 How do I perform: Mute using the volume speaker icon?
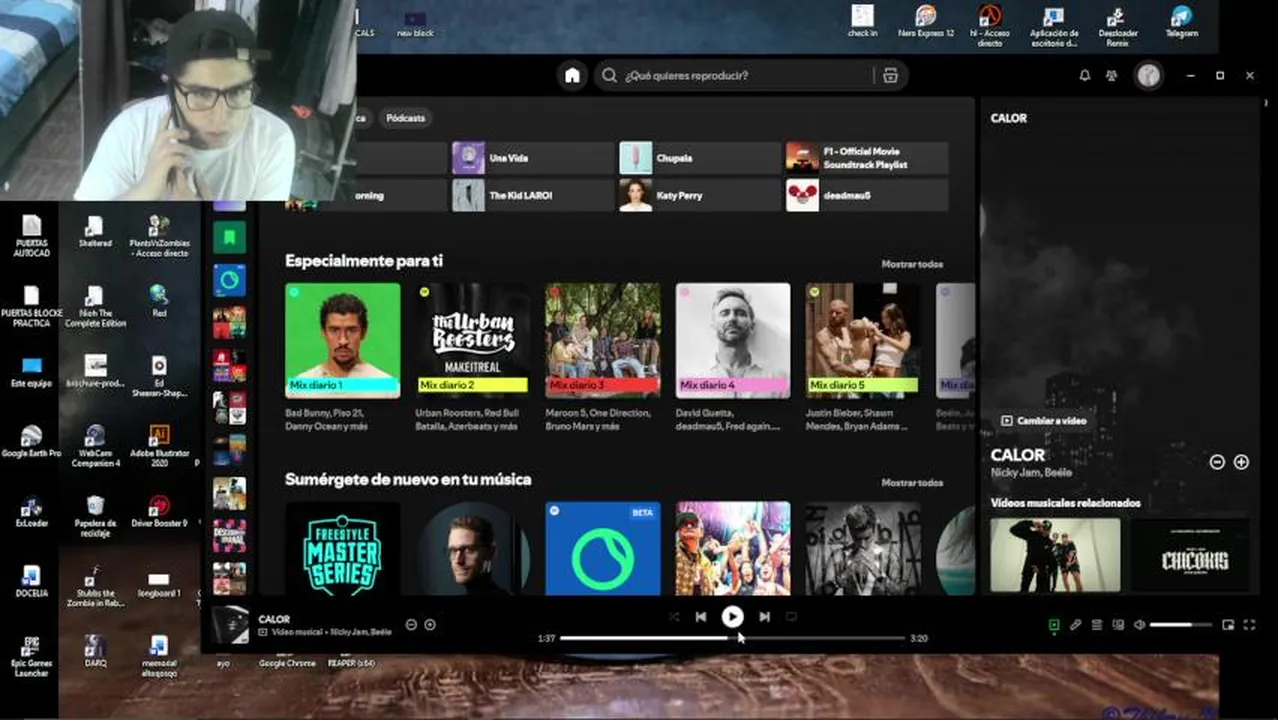click(1139, 625)
